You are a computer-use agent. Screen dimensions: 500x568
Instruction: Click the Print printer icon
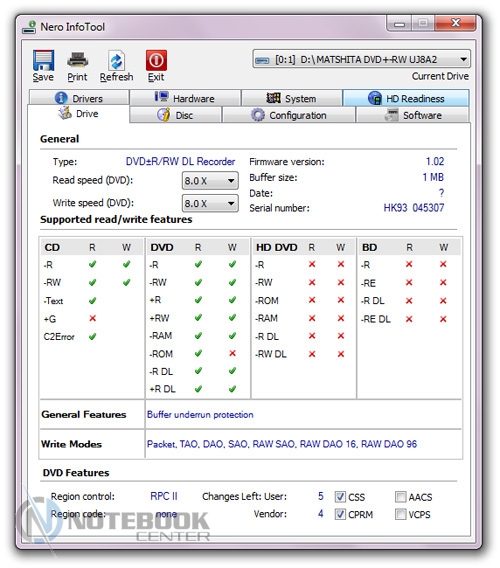tap(78, 60)
